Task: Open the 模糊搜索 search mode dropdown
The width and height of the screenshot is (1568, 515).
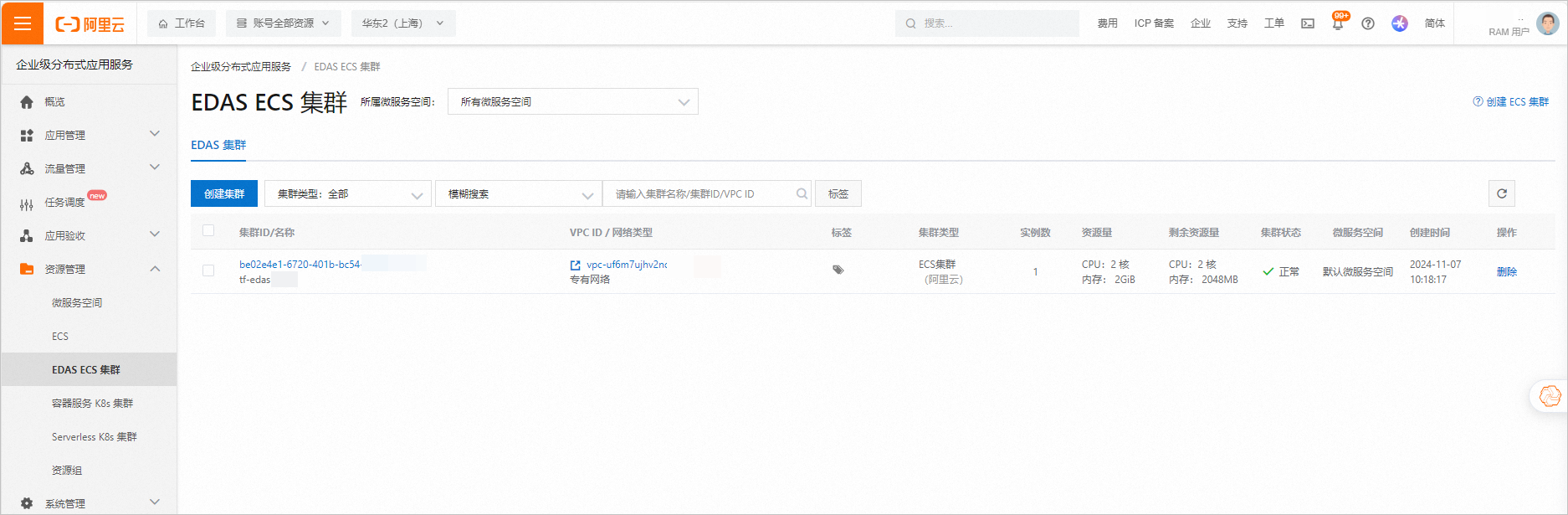Action: click(x=519, y=193)
